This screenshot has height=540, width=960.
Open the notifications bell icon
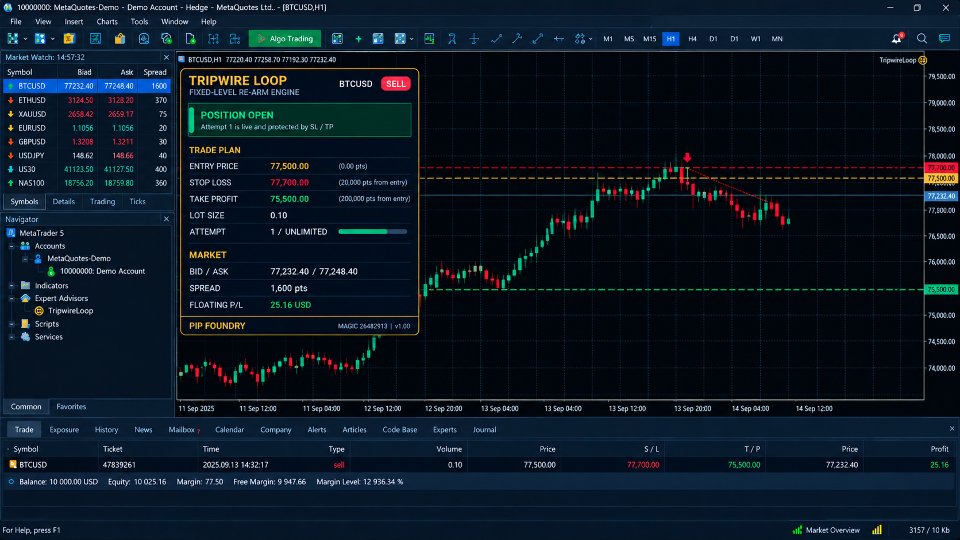[897, 38]
